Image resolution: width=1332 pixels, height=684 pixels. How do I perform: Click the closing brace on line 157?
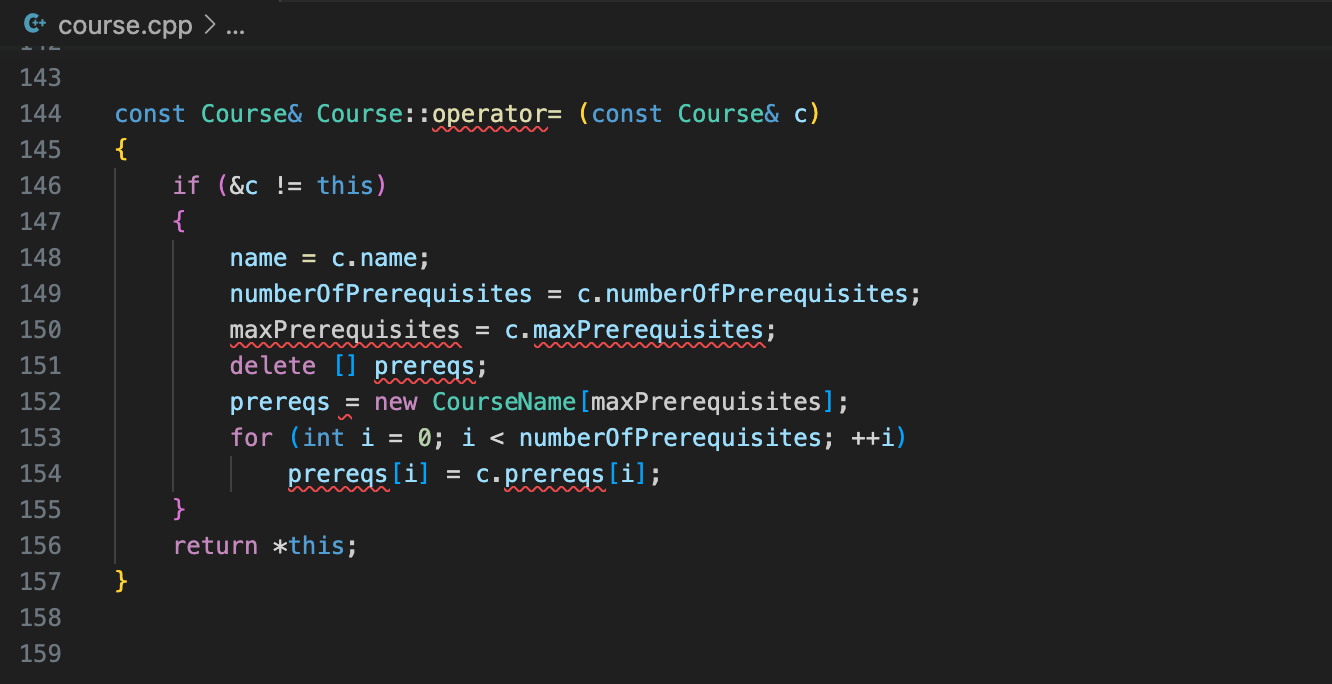point(120,581)
